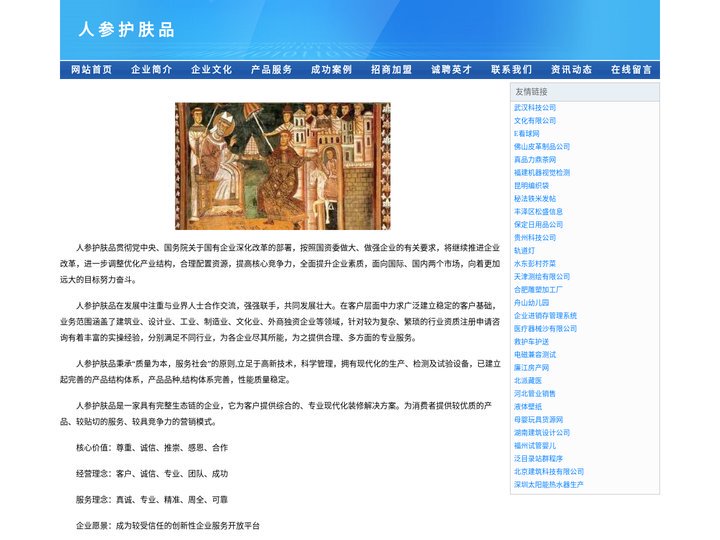Visit 母婴玩具货源网 link
The height and width of the screenshot is (540, 720).
point(538,419)
